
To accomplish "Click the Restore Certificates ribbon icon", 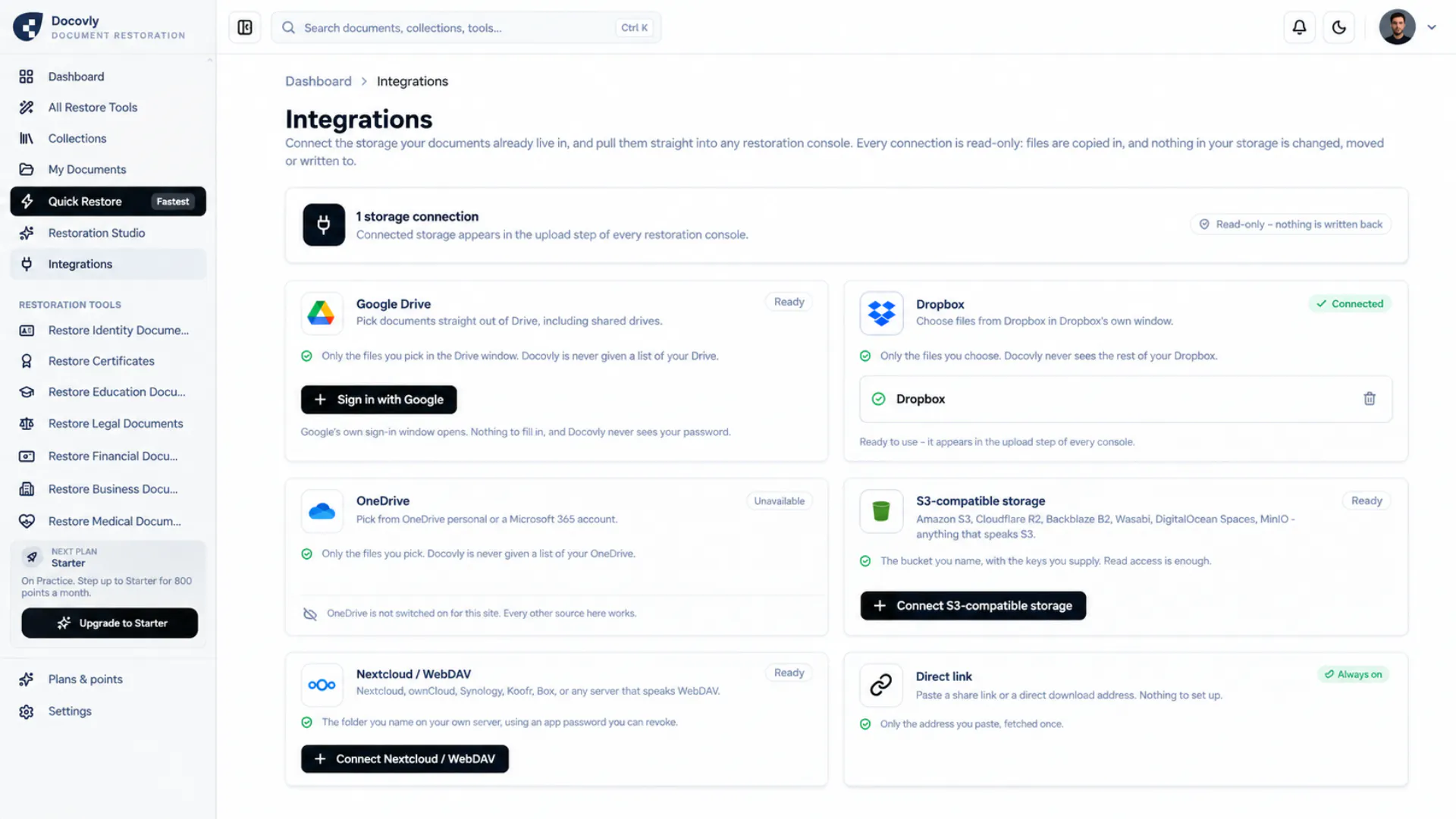I will point(27,362).
